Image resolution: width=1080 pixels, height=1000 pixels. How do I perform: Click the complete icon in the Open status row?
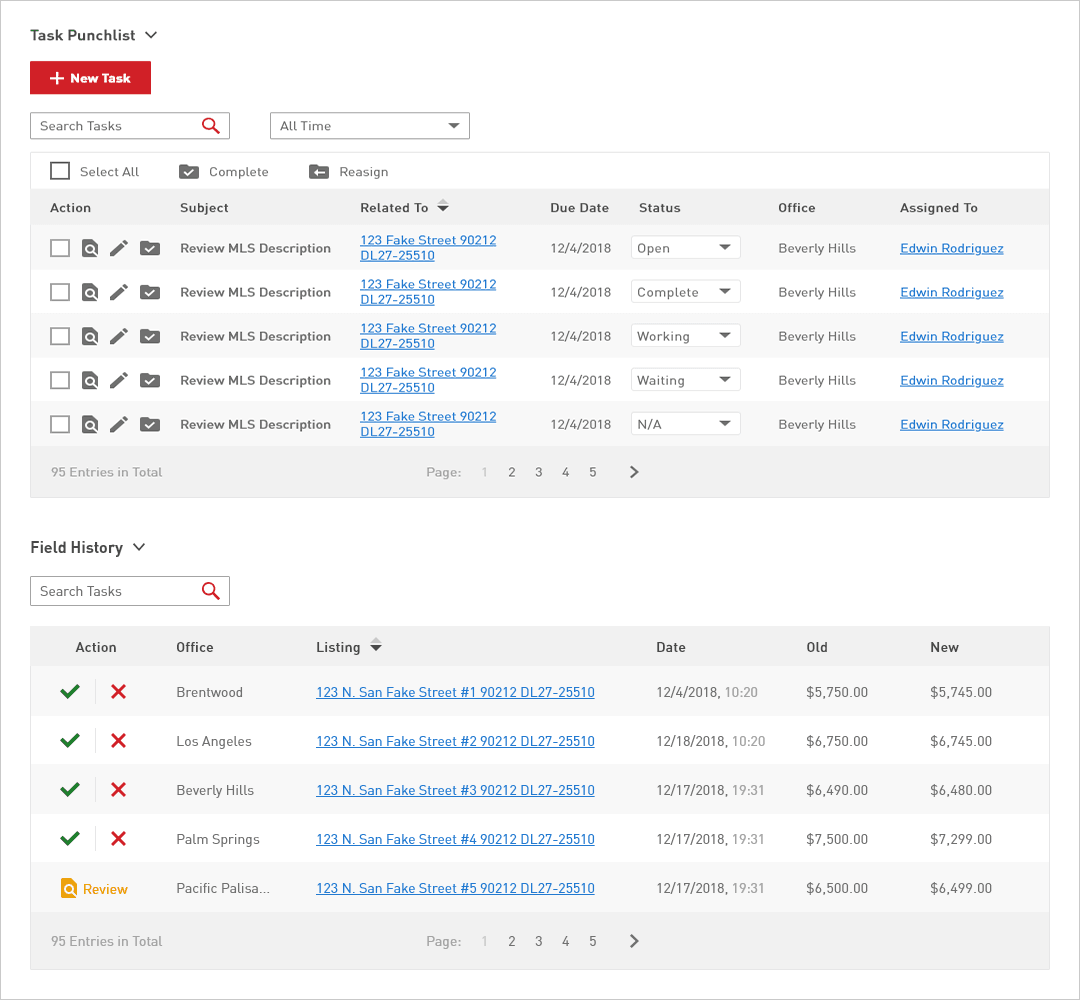click(x=150, y=248)
